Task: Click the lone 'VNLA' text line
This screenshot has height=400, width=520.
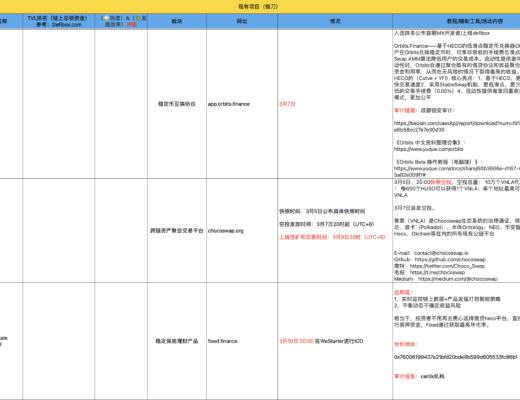Action: 400,195
